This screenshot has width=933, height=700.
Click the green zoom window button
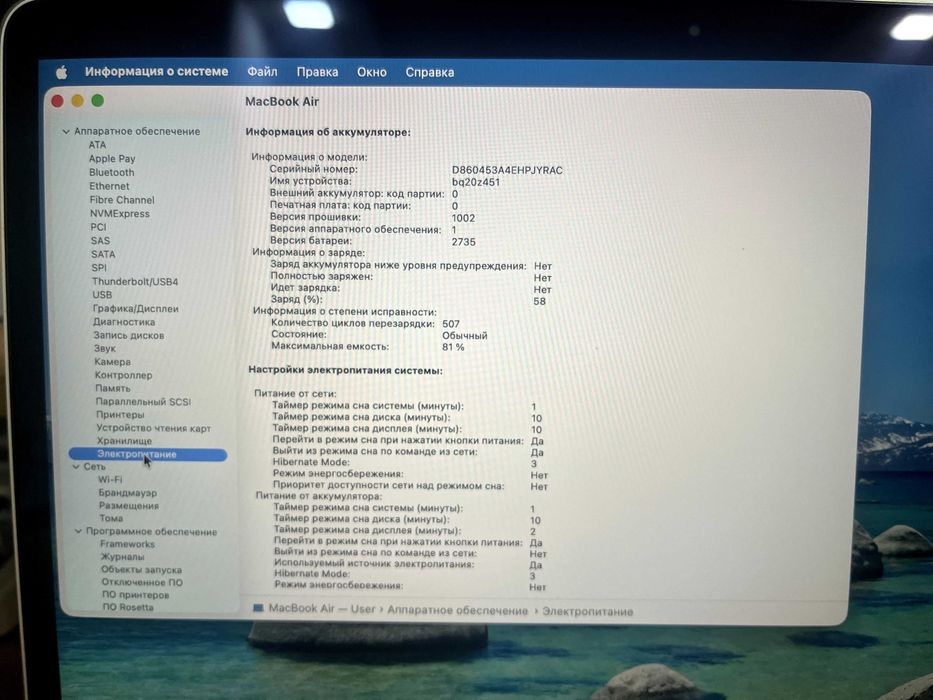(98, 101)
